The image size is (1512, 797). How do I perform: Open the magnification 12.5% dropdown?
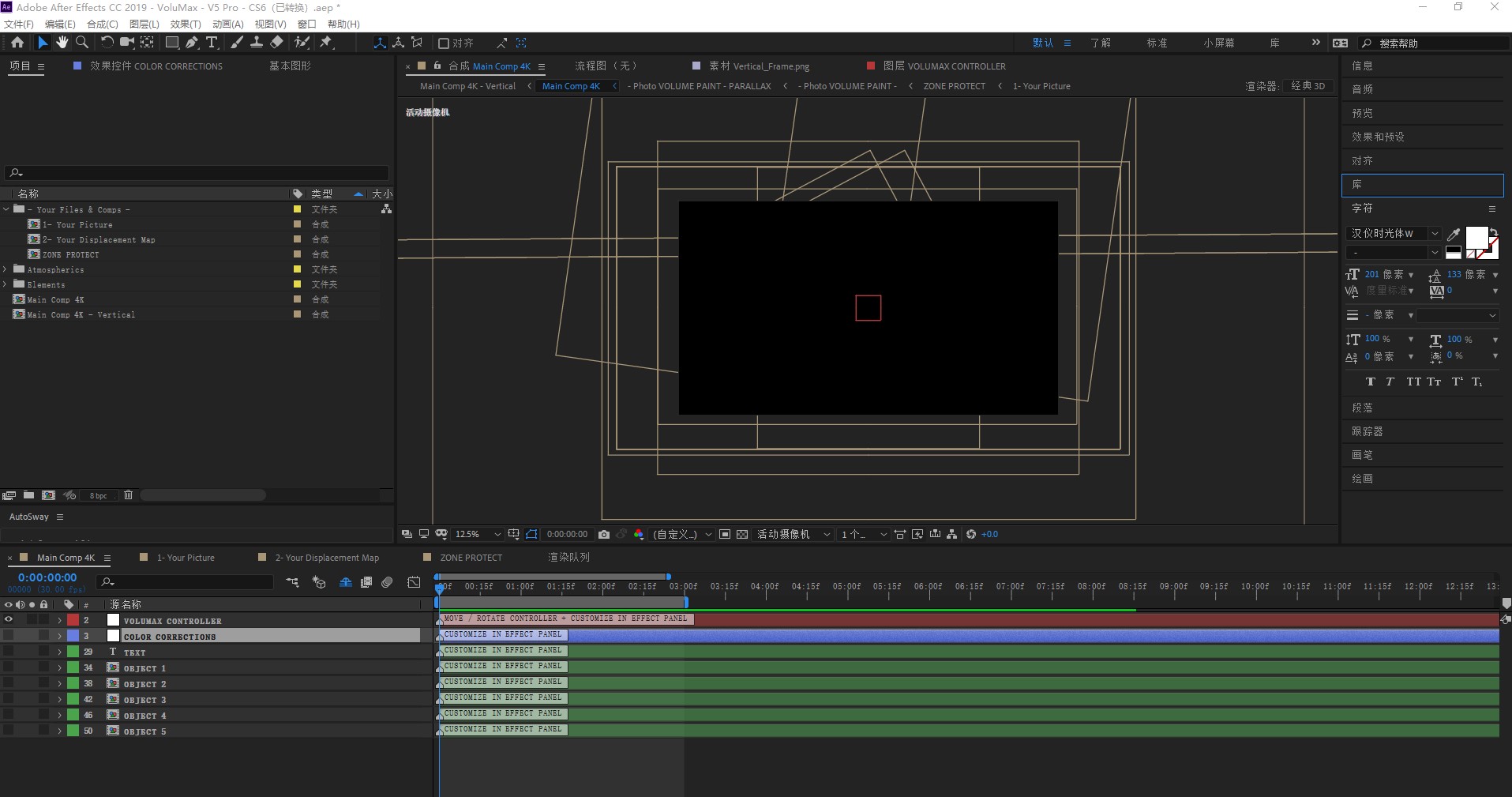[x=477, y=534]
